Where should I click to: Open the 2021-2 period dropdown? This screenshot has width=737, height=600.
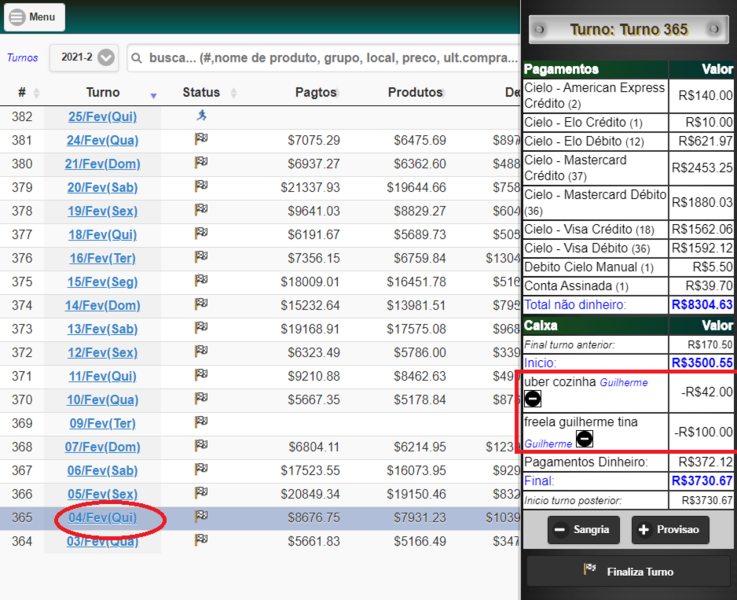coord(84,58)
